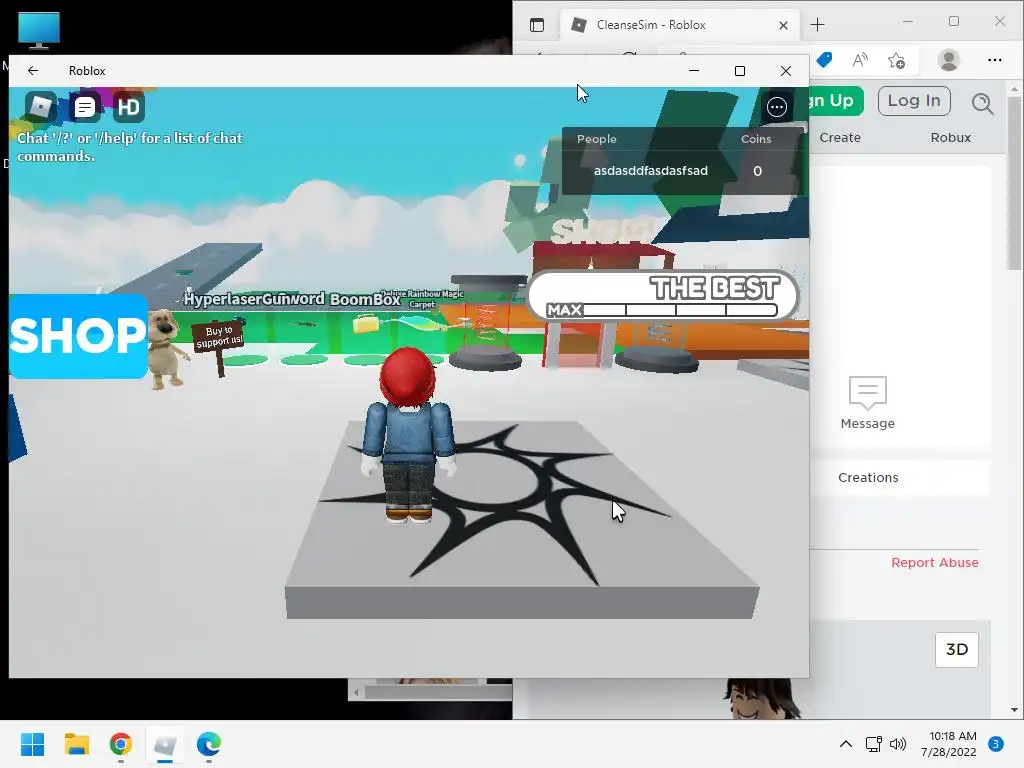Open the Windows Start menu

point(33,744)
